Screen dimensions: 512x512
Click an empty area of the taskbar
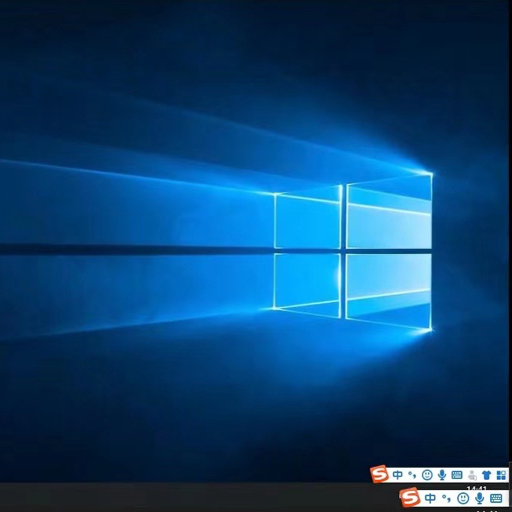[x=200, y=497]
